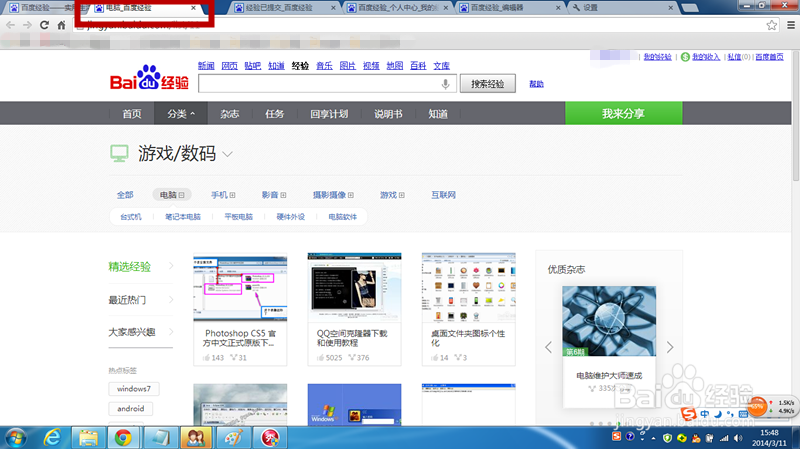Click the Baidu Jingyan logo
The image size is (800, 449).
coord(149,78)
